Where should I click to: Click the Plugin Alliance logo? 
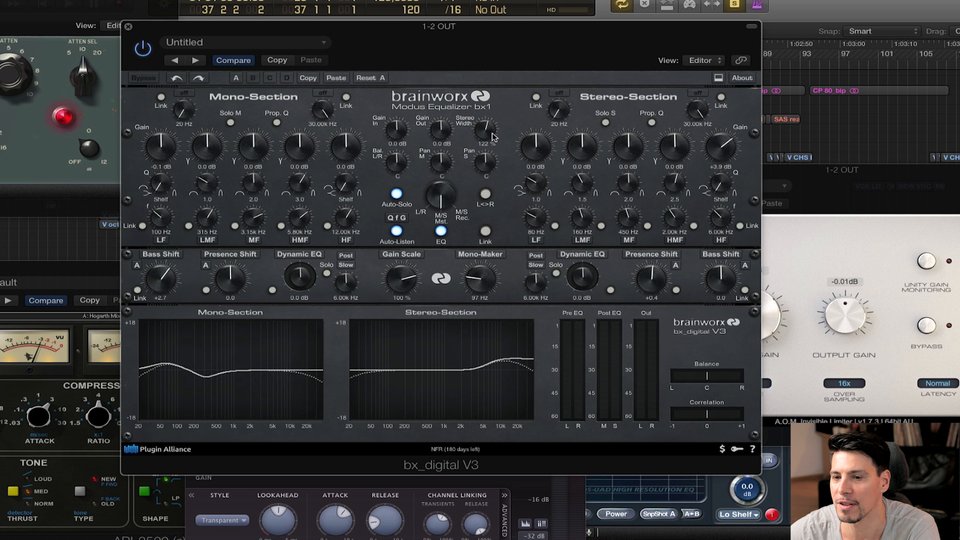click(158, 449)
